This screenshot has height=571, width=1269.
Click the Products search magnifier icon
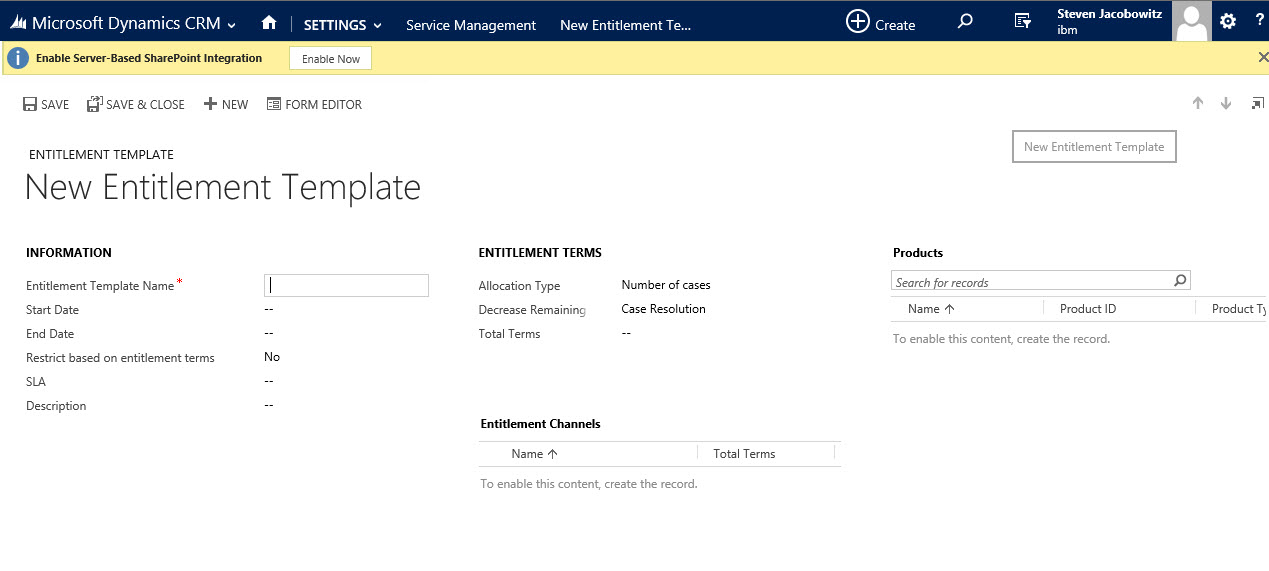[1180, 281]
